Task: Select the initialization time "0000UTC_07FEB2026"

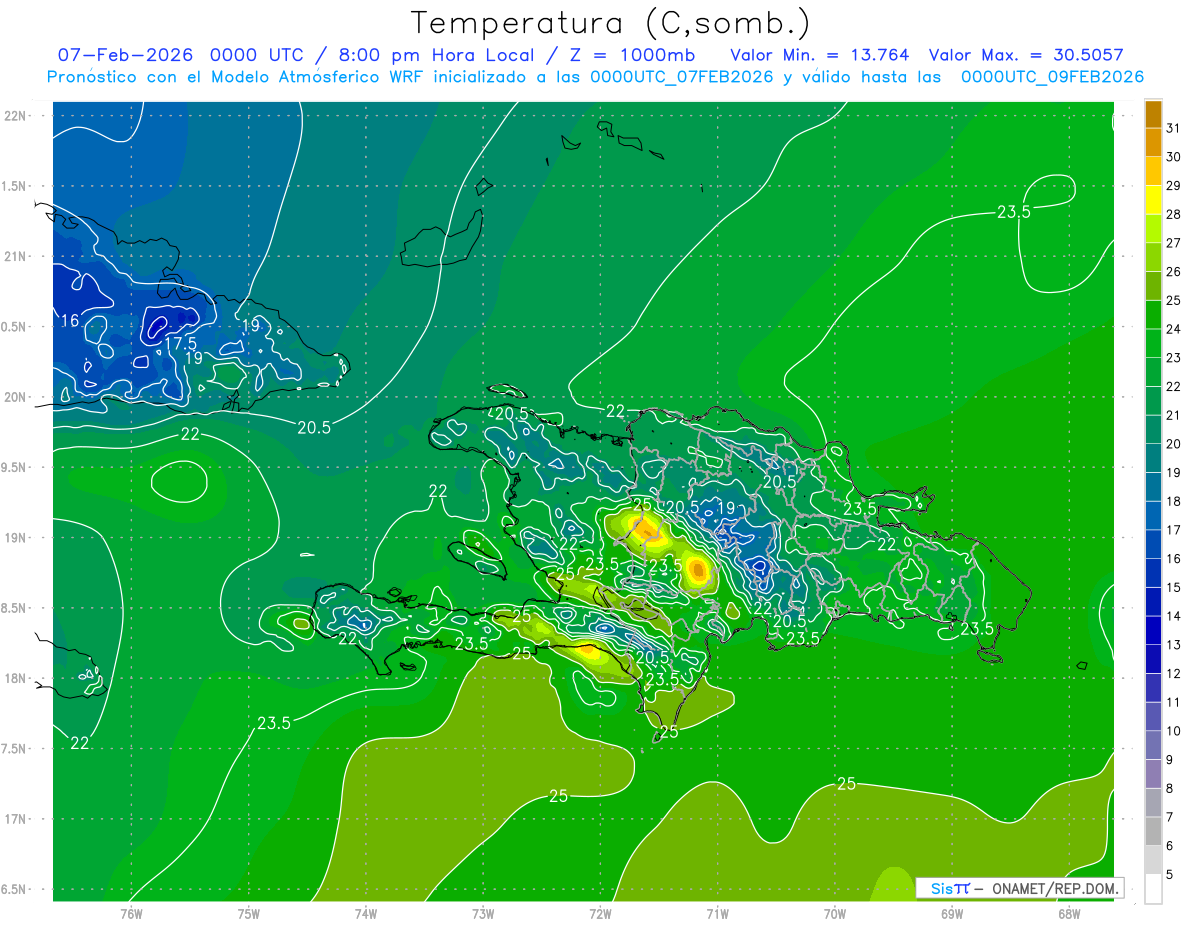Action: tap(682, 77)
